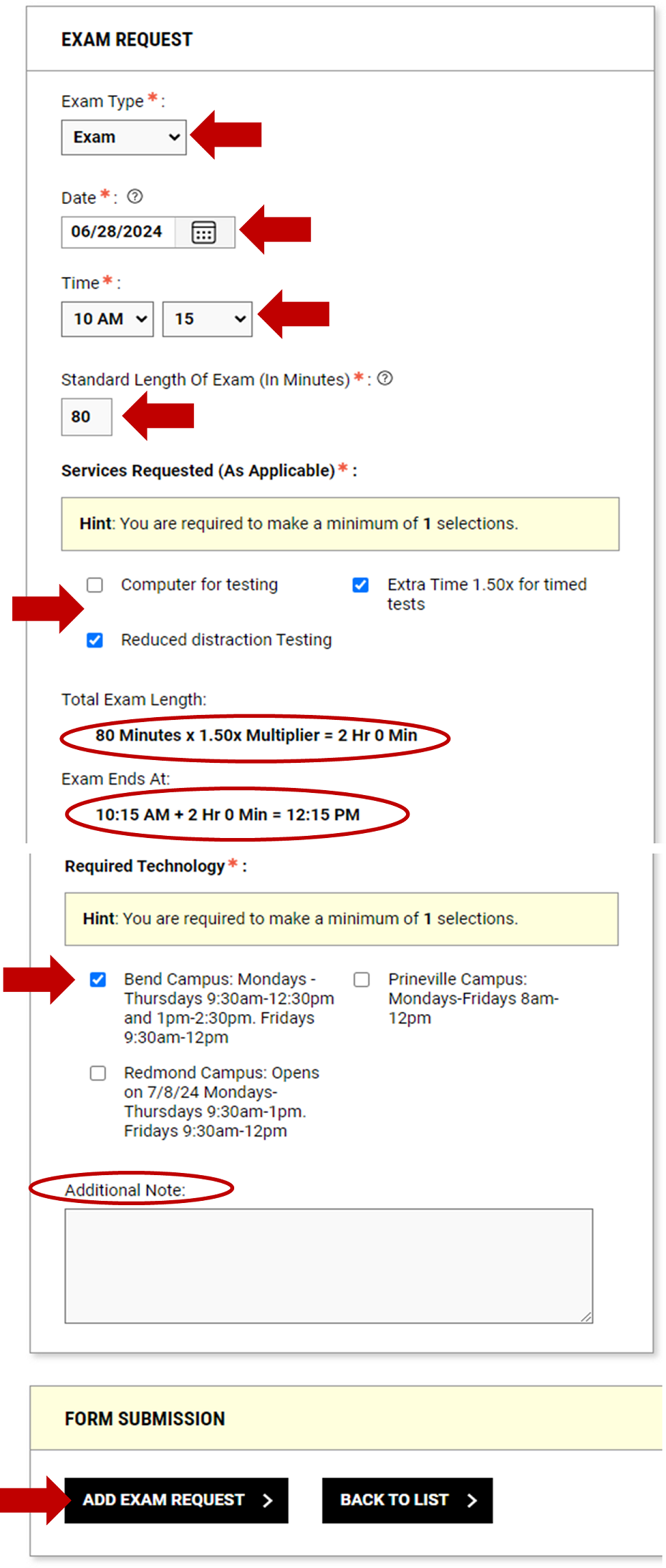Click the ADD EXAM REQUEST button

pos(175,1499)
